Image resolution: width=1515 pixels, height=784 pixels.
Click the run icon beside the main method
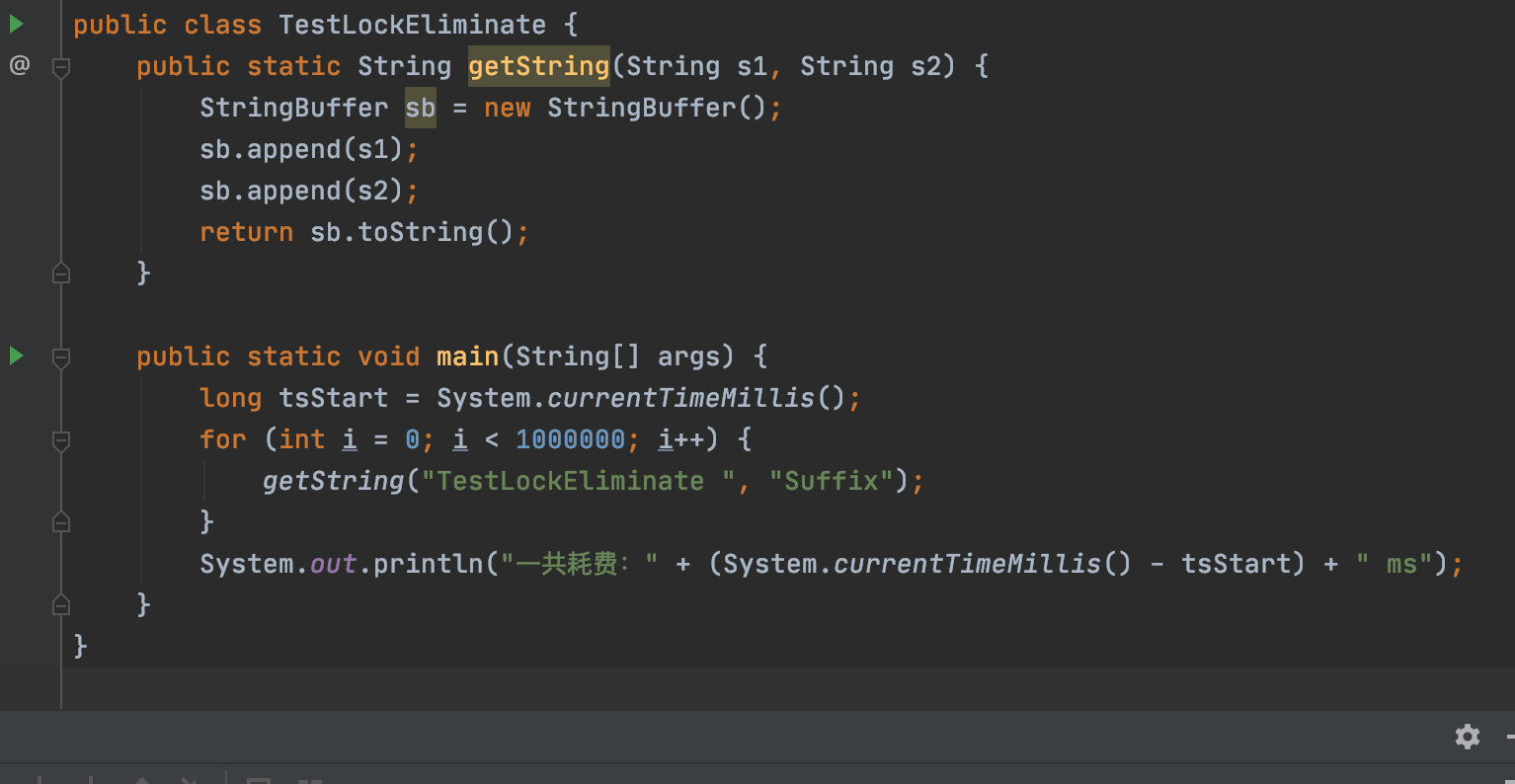17,355
